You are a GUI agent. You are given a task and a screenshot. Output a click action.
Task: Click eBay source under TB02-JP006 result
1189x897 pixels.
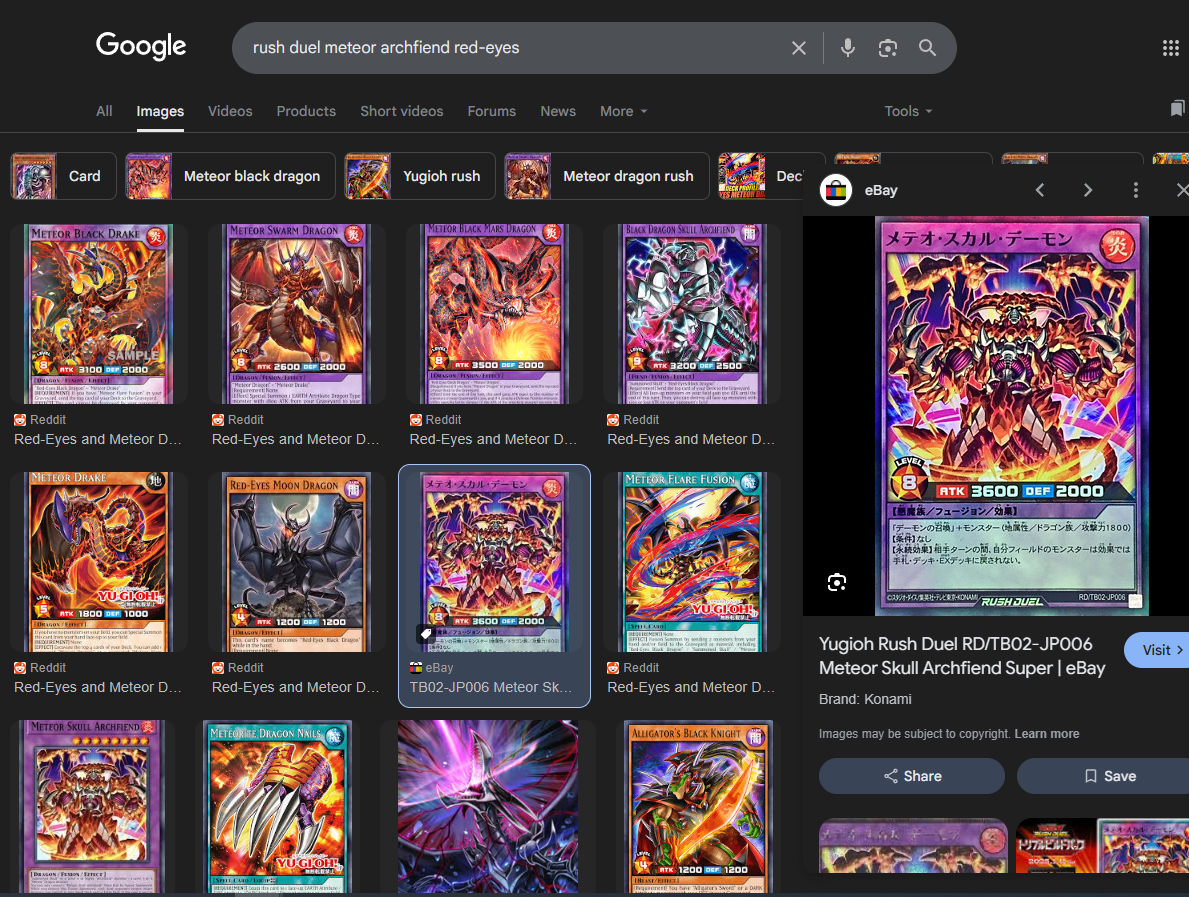pos(431,668)
